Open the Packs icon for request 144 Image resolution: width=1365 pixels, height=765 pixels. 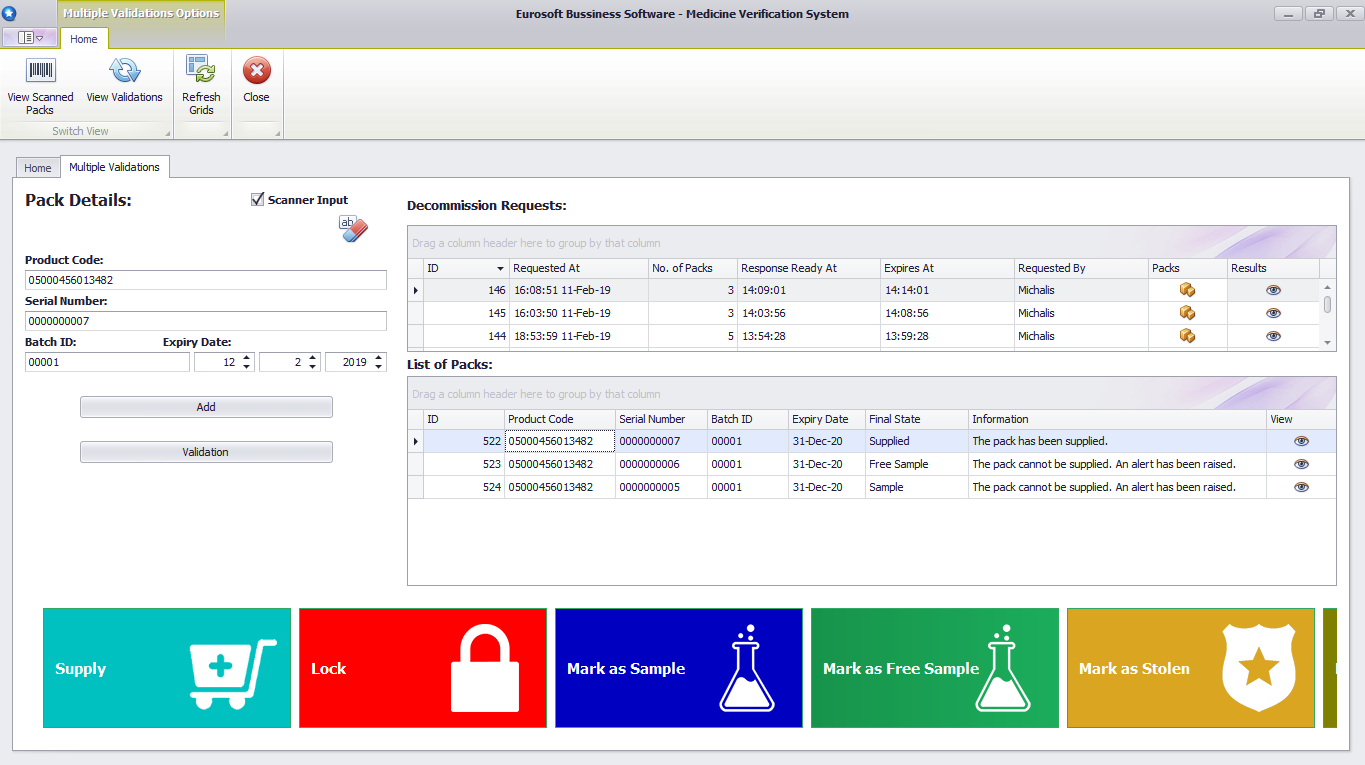(1187, 336)
